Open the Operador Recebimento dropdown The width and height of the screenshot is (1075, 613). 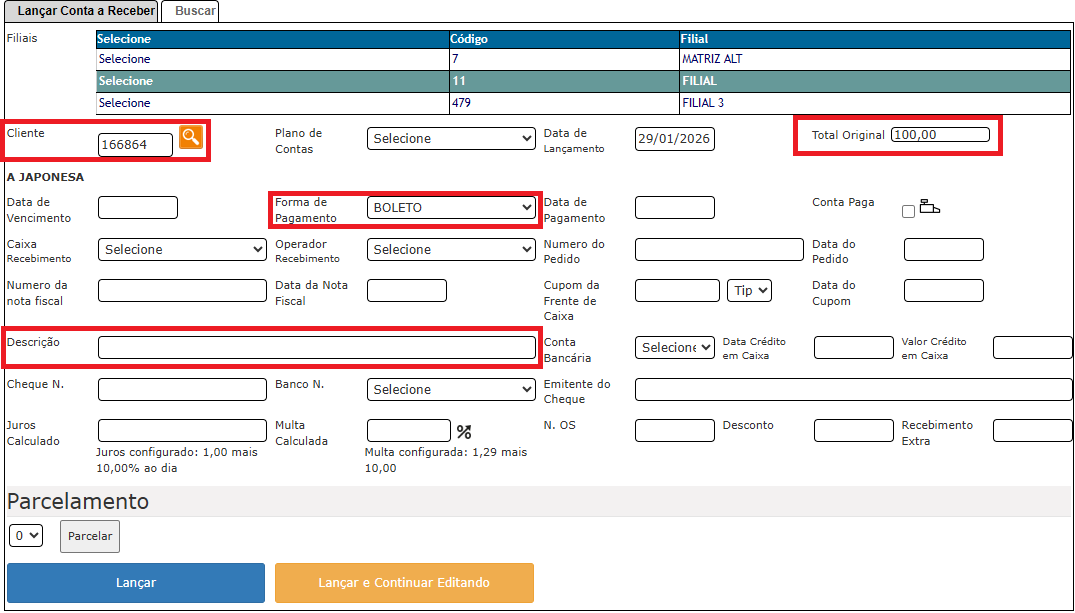(x=451, y=249)
